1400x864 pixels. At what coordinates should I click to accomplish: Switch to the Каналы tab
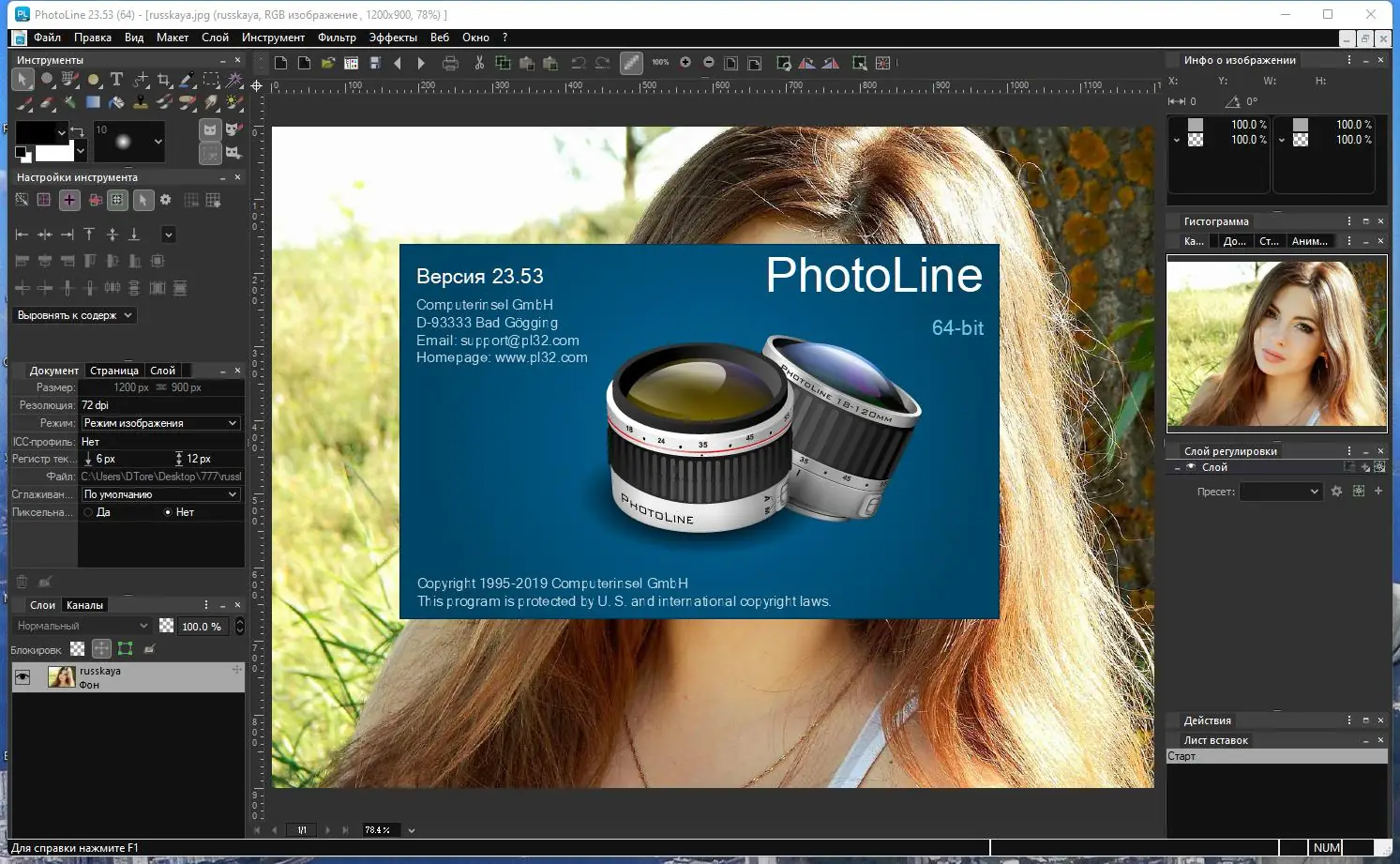pyautogui.click(x=84, y=605)
